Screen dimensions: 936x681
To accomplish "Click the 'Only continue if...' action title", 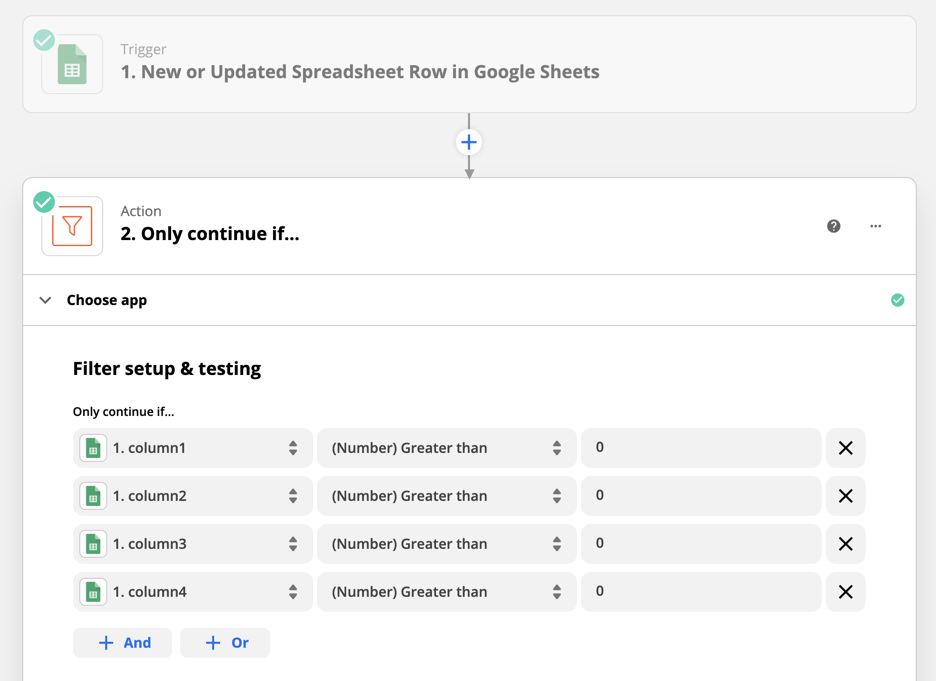I will tap(210, 234).
